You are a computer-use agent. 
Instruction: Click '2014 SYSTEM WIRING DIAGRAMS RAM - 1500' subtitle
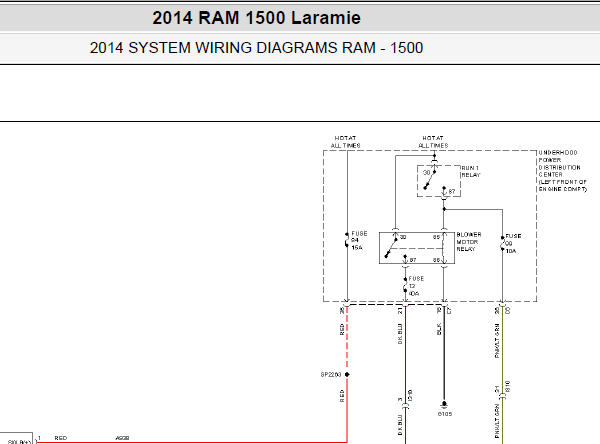256,48
